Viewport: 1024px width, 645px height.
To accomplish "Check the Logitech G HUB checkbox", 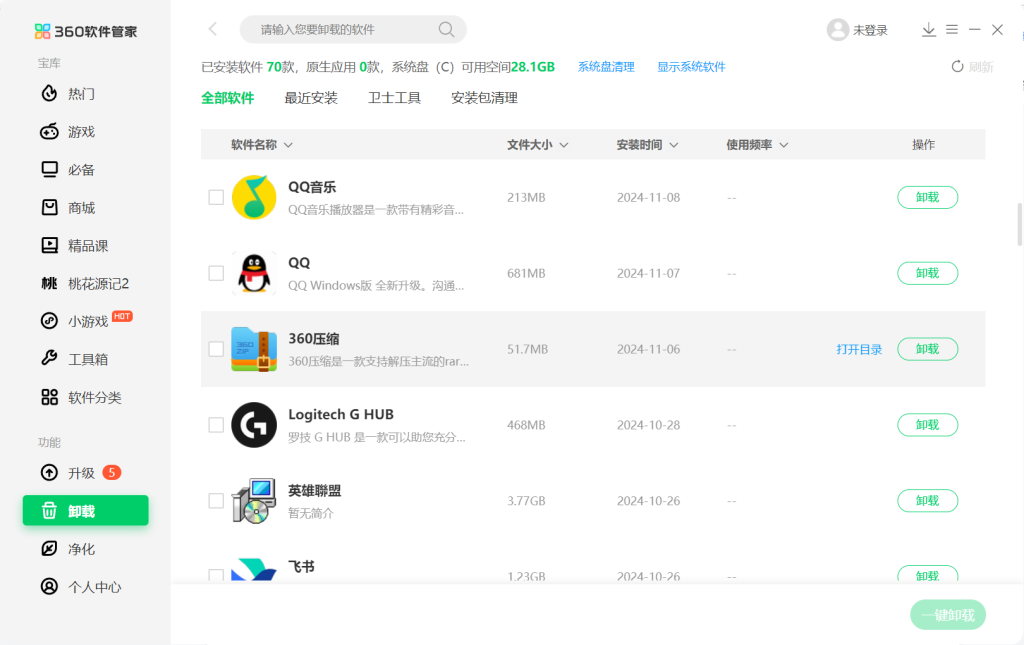I will (x=216, y=425).
